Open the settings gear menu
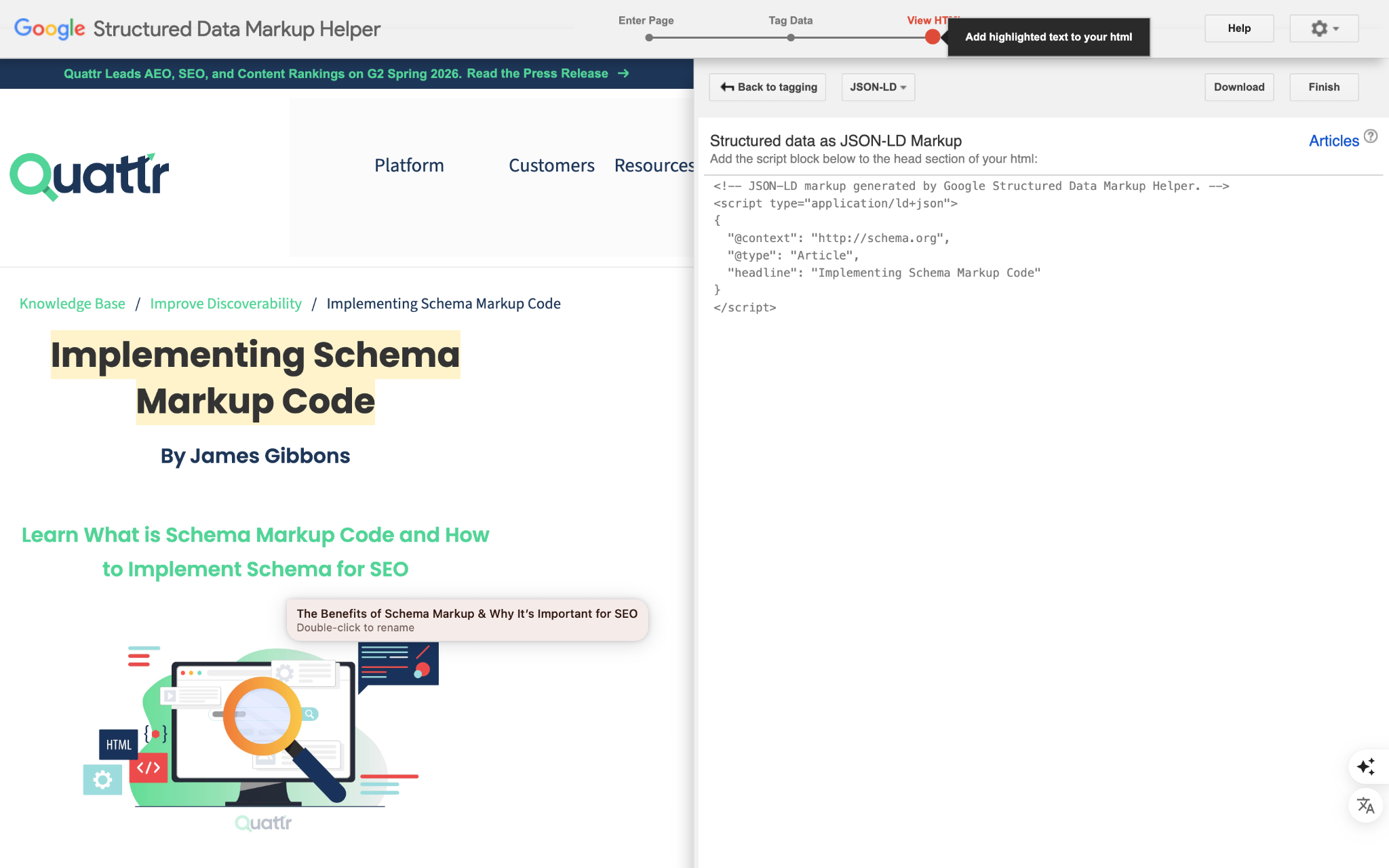Image resolution: width=1389 pixels, height=868 pixels. pyautogui.click(x=1323, y=28)
